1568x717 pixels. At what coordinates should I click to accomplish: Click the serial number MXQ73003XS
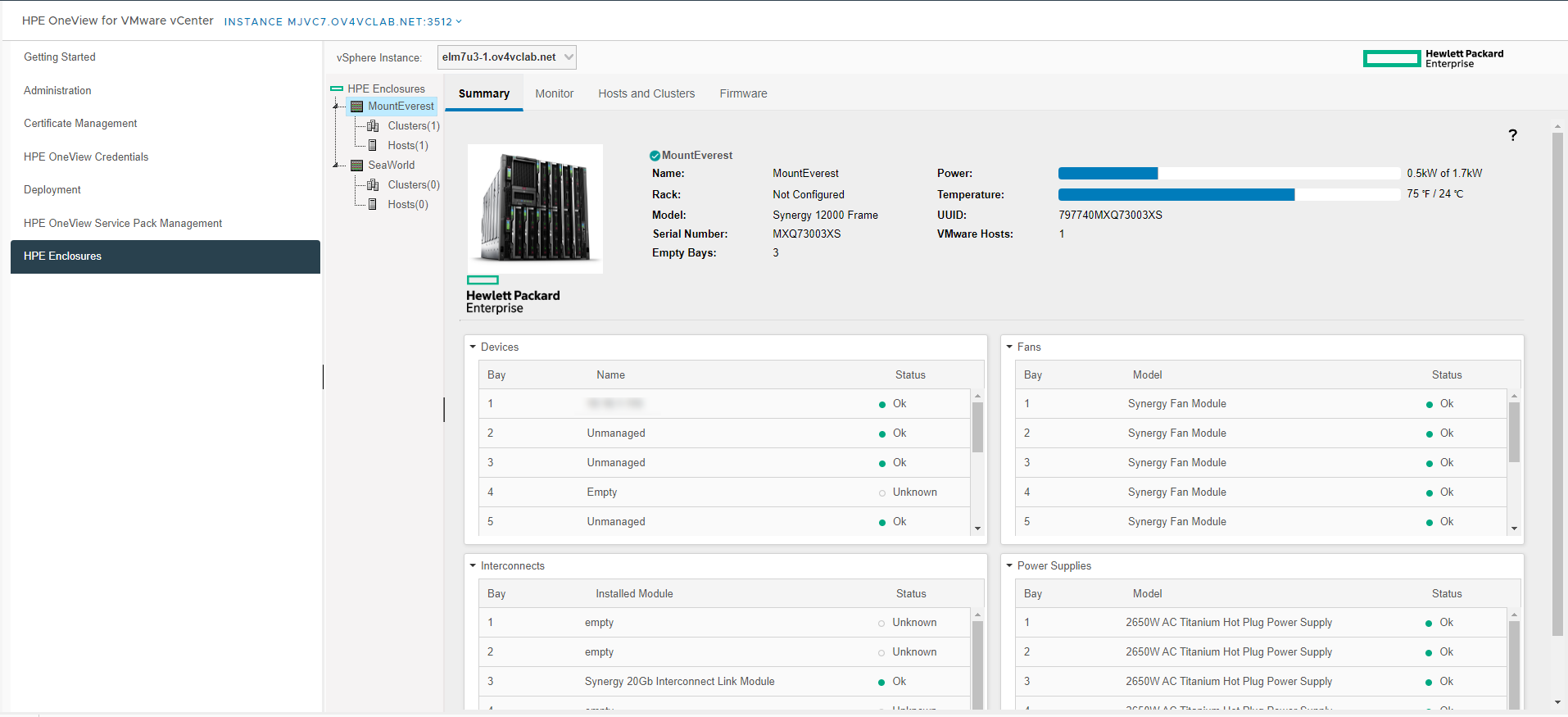(x=807, y=234)
